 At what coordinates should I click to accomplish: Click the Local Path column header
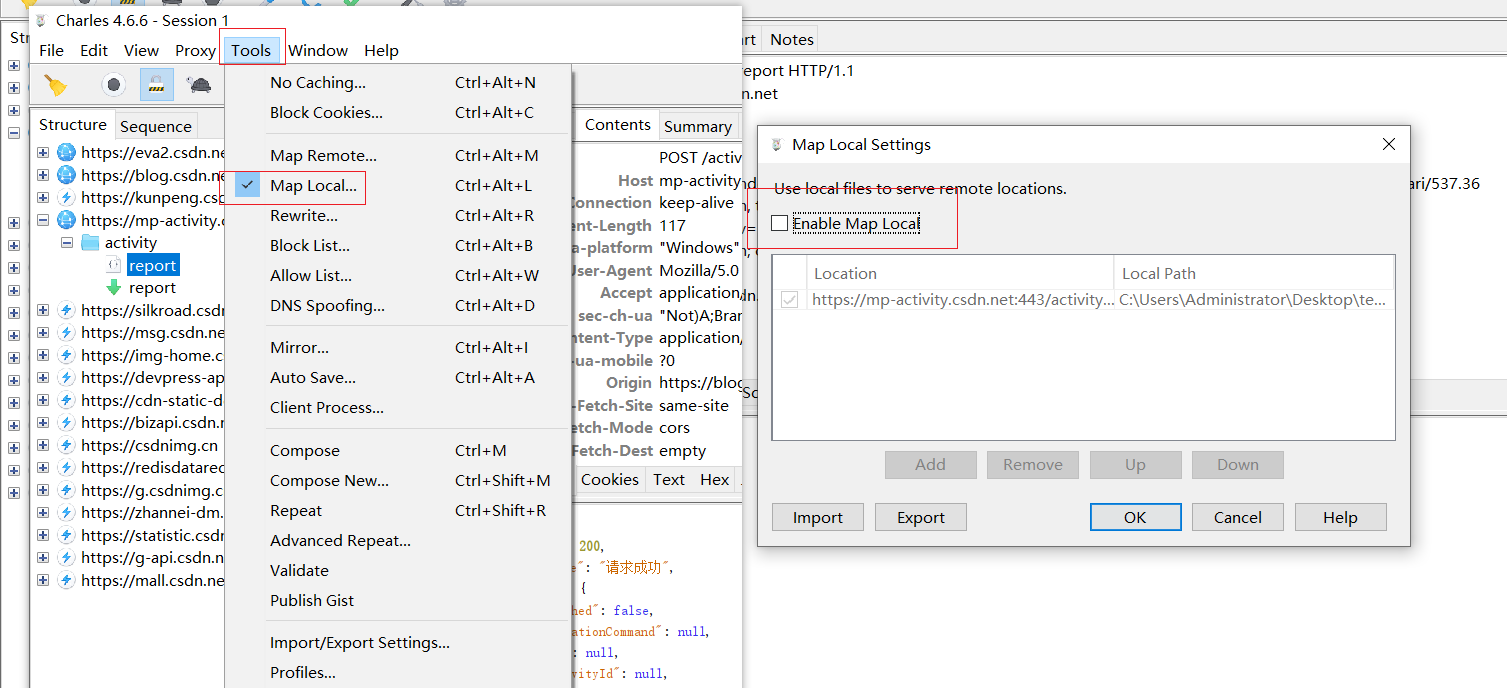(x=1254, y=273)
